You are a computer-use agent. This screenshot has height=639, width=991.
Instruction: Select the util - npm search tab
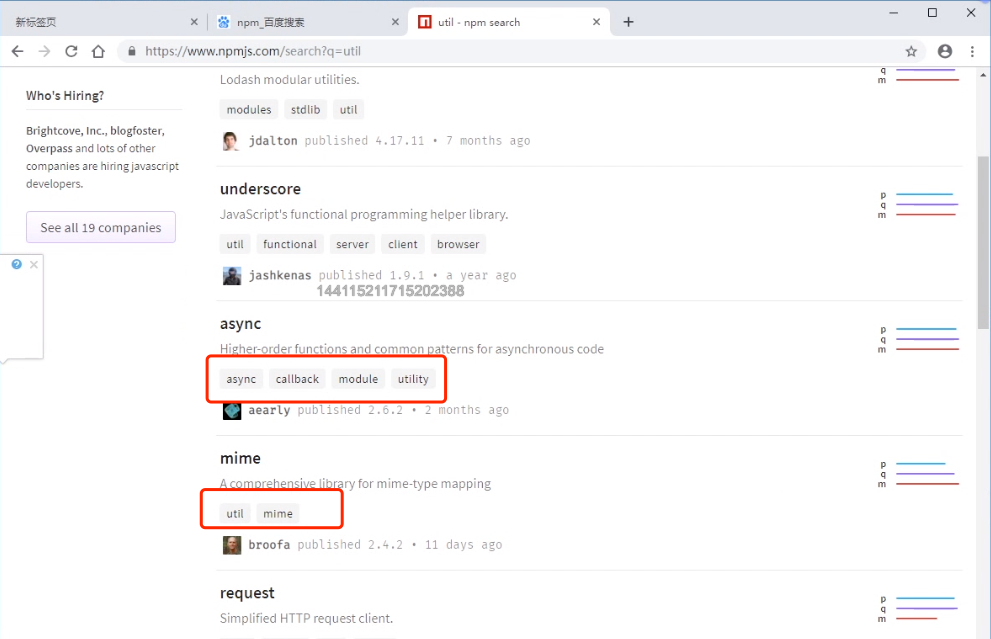(508, 22)
